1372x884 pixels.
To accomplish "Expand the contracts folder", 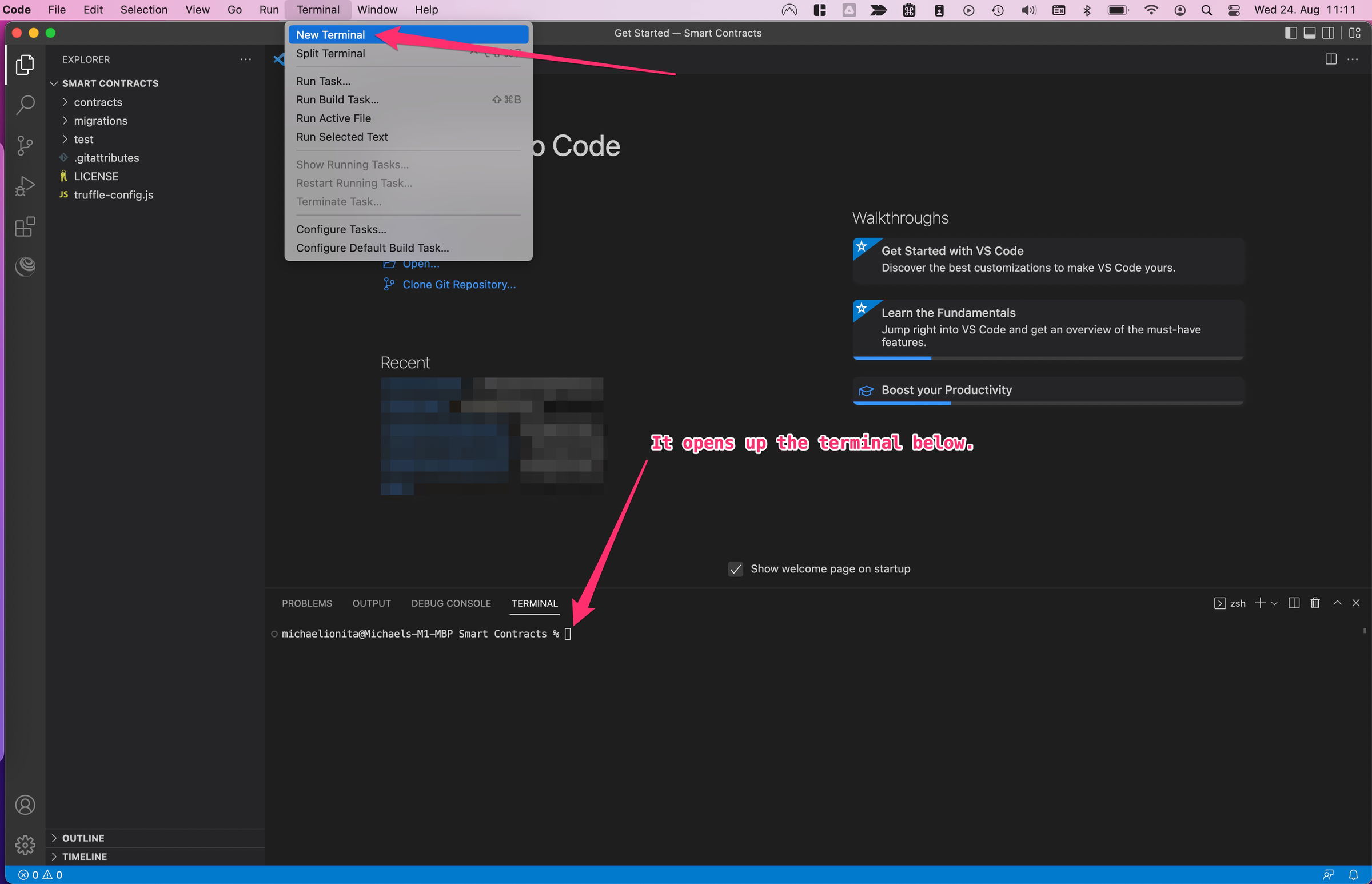I will pyautogui.click(x=155, y=102).
